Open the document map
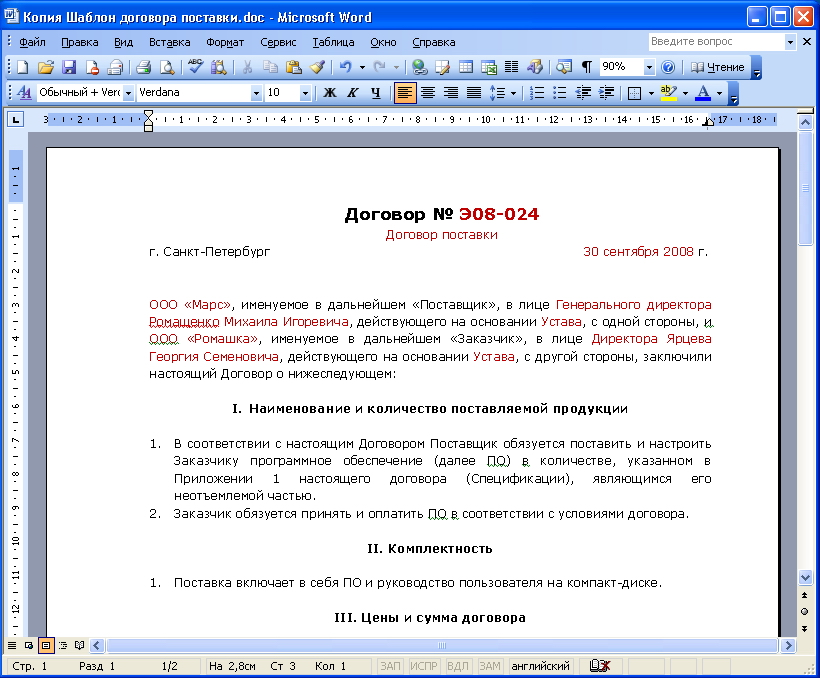This screenshot has width=820, height=678. point(563,67)
